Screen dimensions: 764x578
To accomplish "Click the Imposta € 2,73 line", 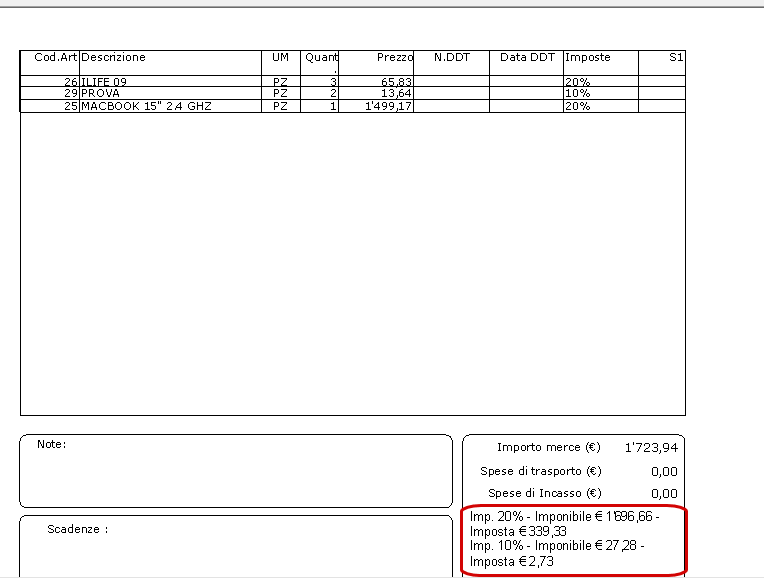I will tap(512, 561).
